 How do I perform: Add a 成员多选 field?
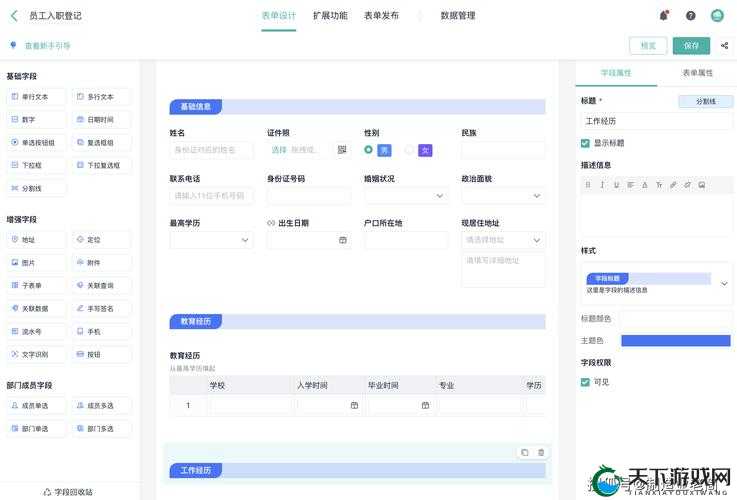point(102,406)
